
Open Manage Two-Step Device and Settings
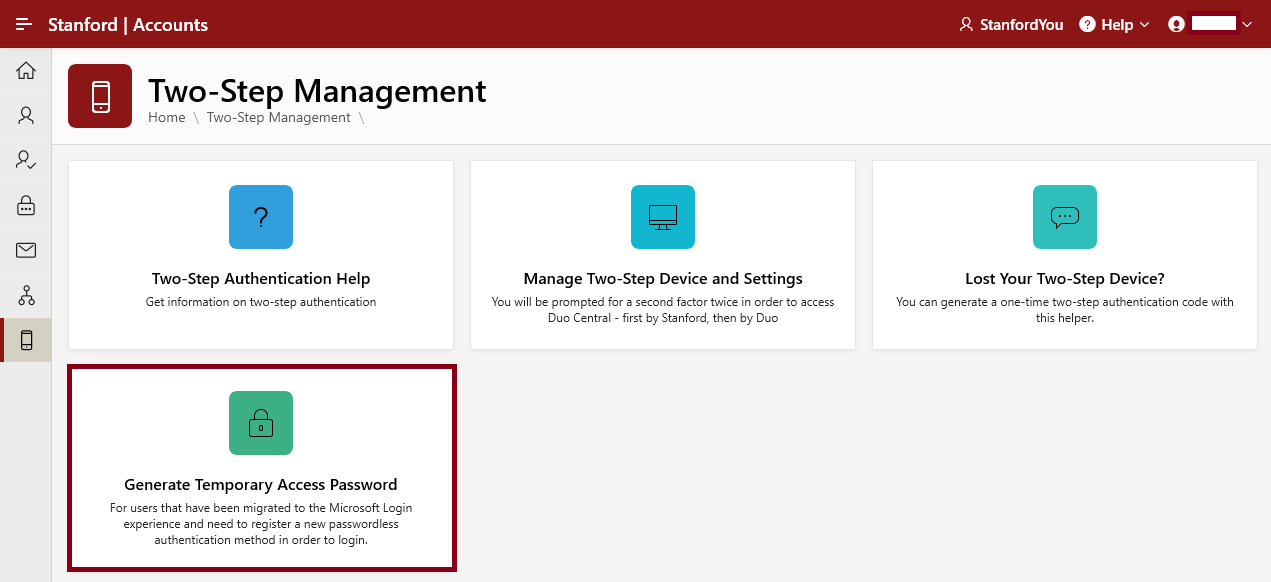[663, 279]
